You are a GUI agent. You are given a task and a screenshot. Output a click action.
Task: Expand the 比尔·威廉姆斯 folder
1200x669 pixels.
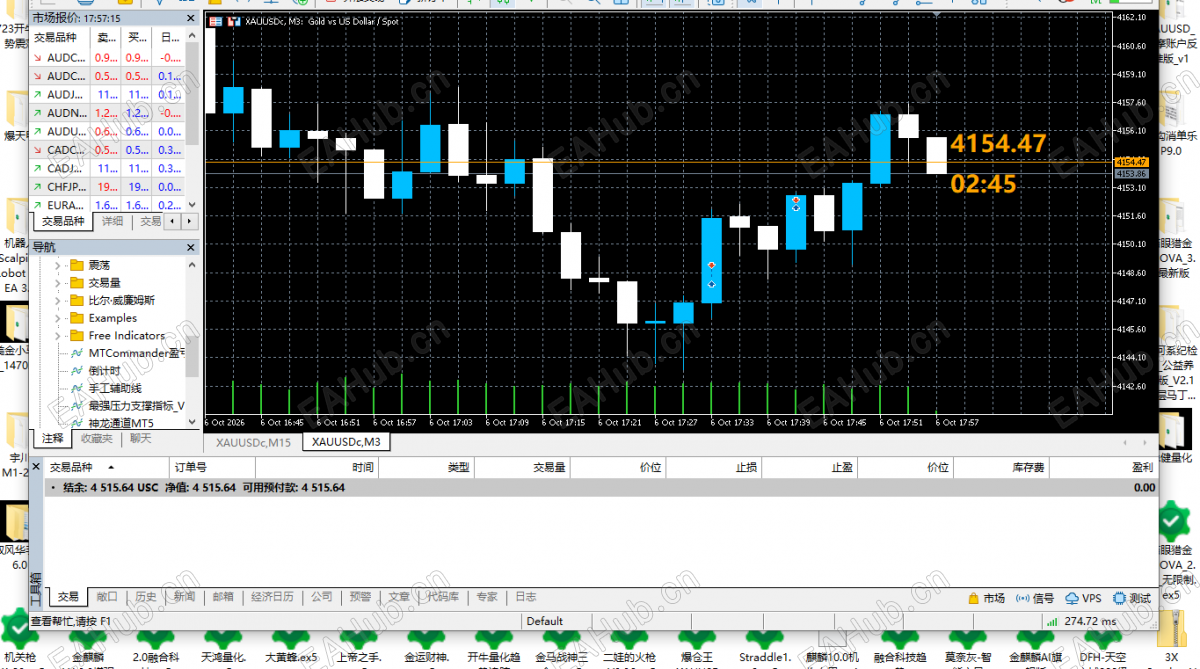[59, 300]
